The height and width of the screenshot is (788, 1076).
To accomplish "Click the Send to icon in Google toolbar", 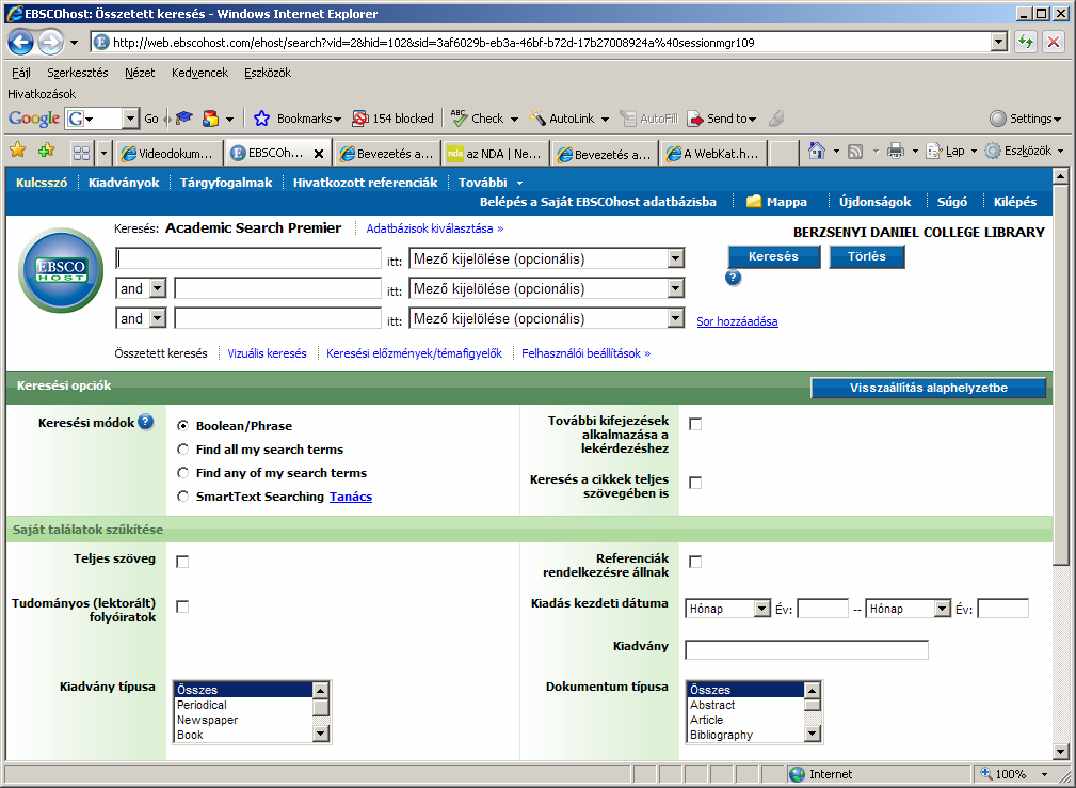I will tap(696, 118).
